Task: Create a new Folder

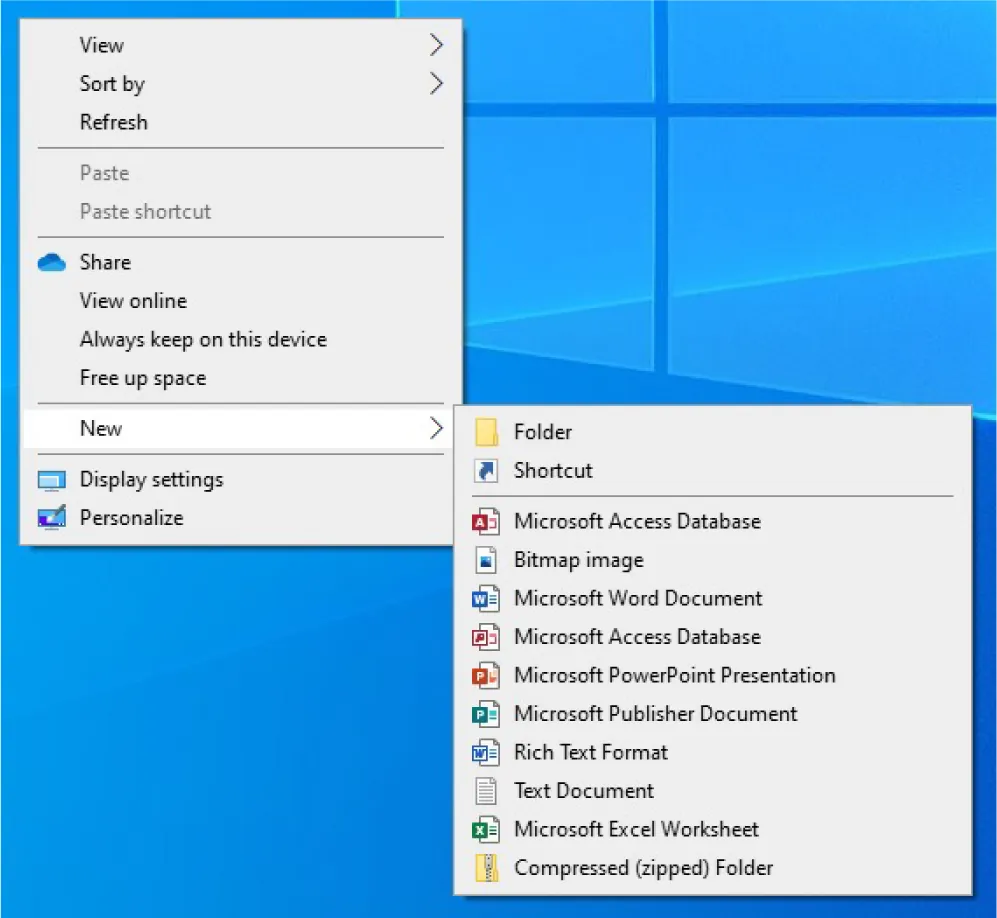Action: point(543,432)
